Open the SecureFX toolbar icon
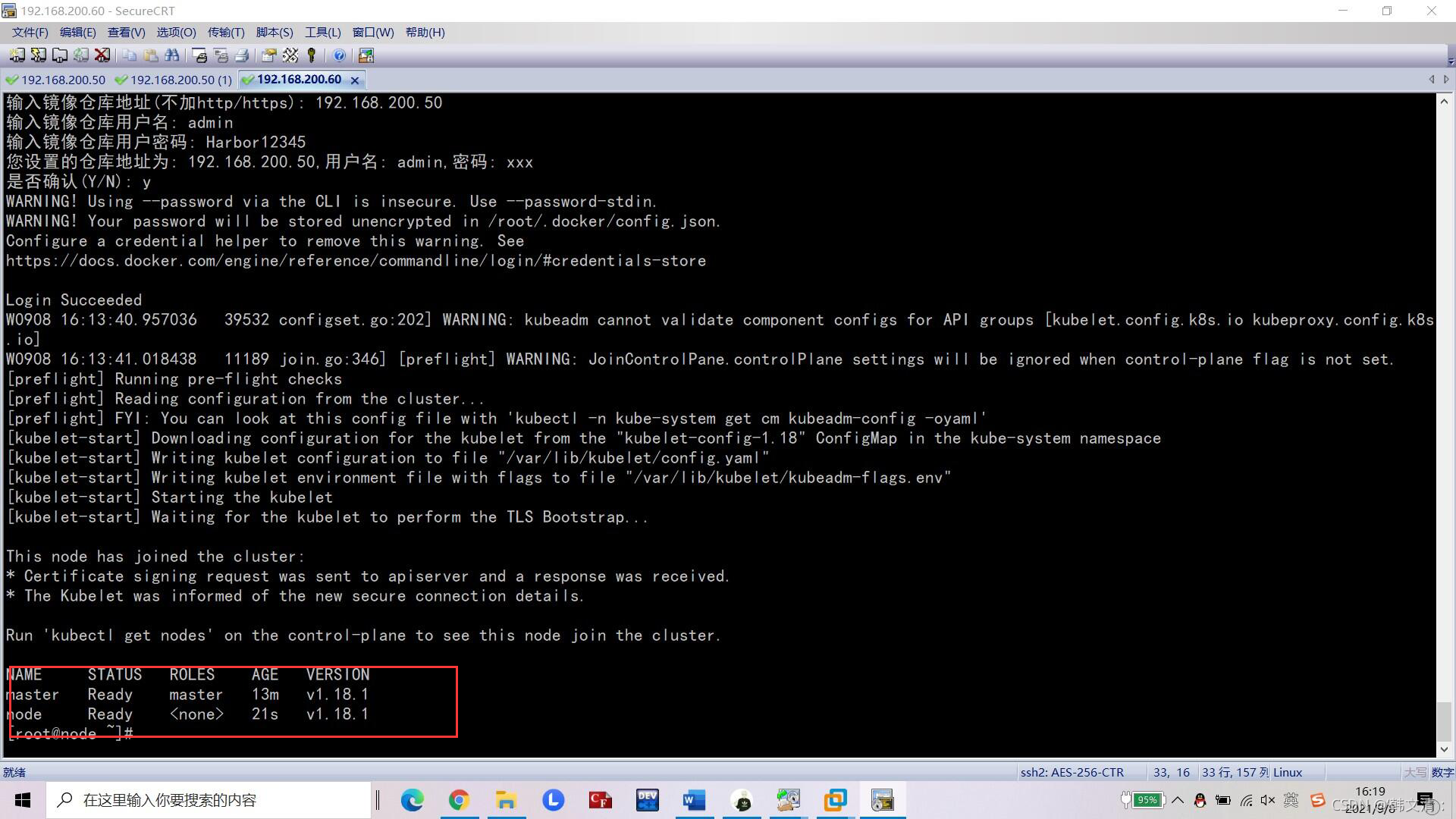 366,55
